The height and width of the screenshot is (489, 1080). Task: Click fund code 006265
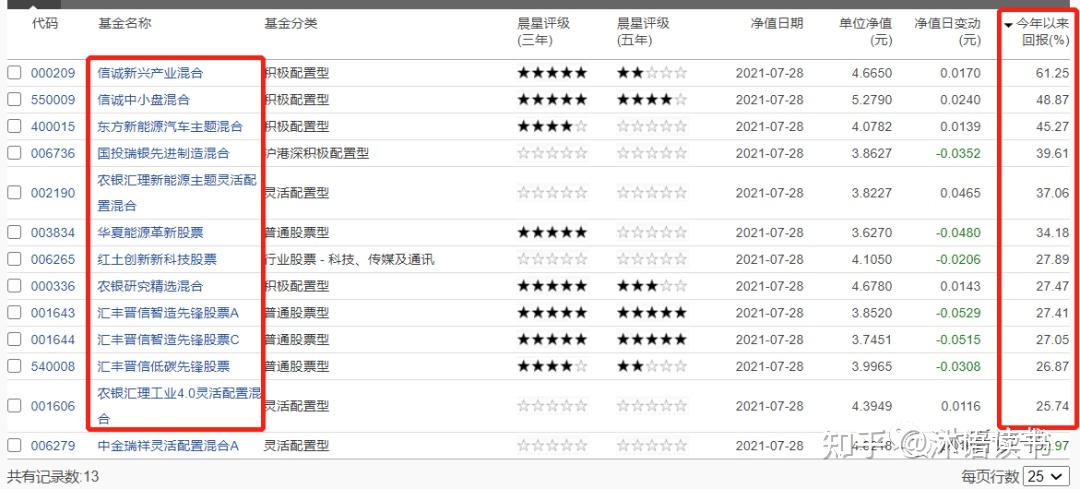tap(53, 260)
